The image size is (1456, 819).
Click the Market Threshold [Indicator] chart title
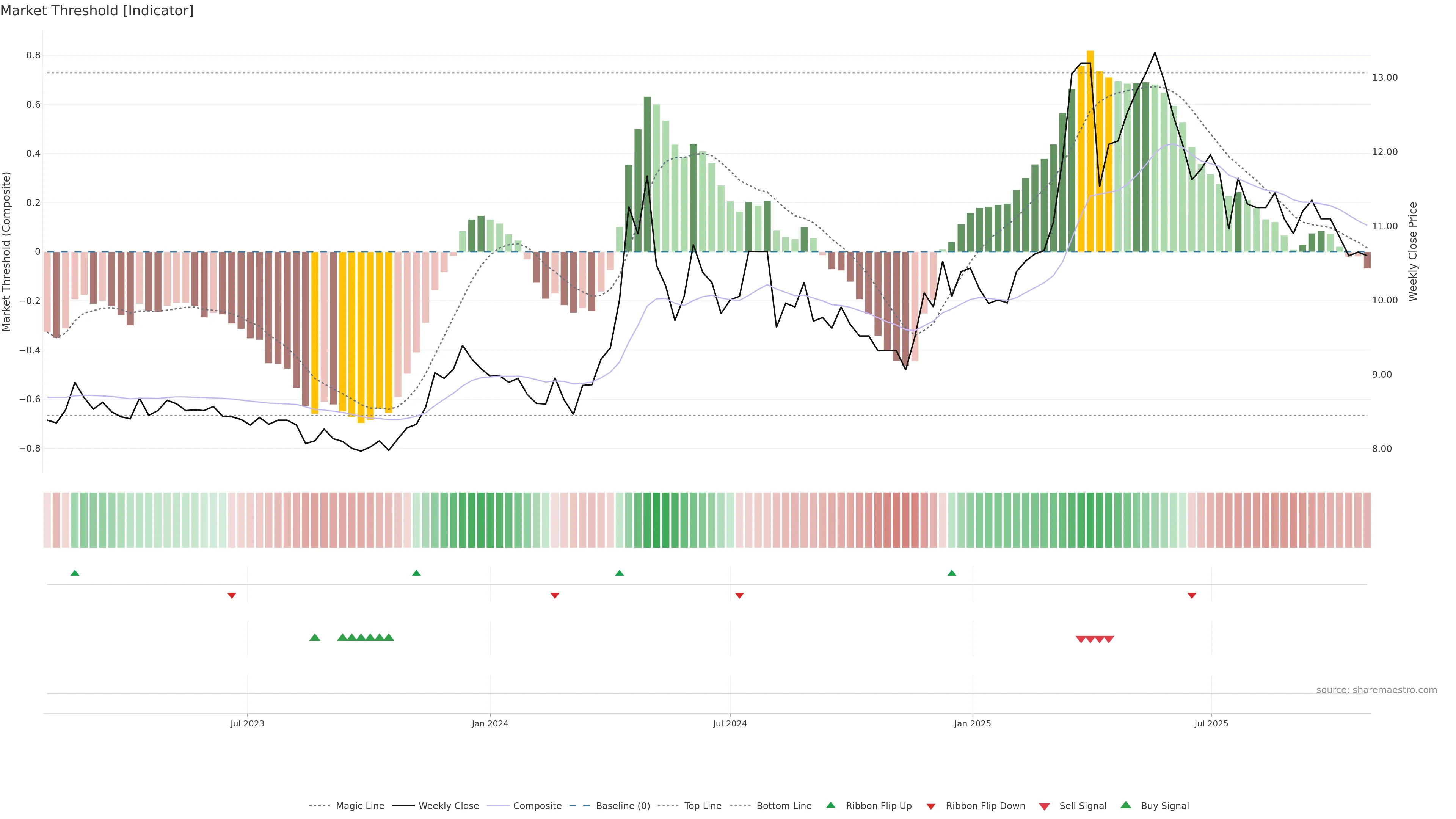point(97,11)
